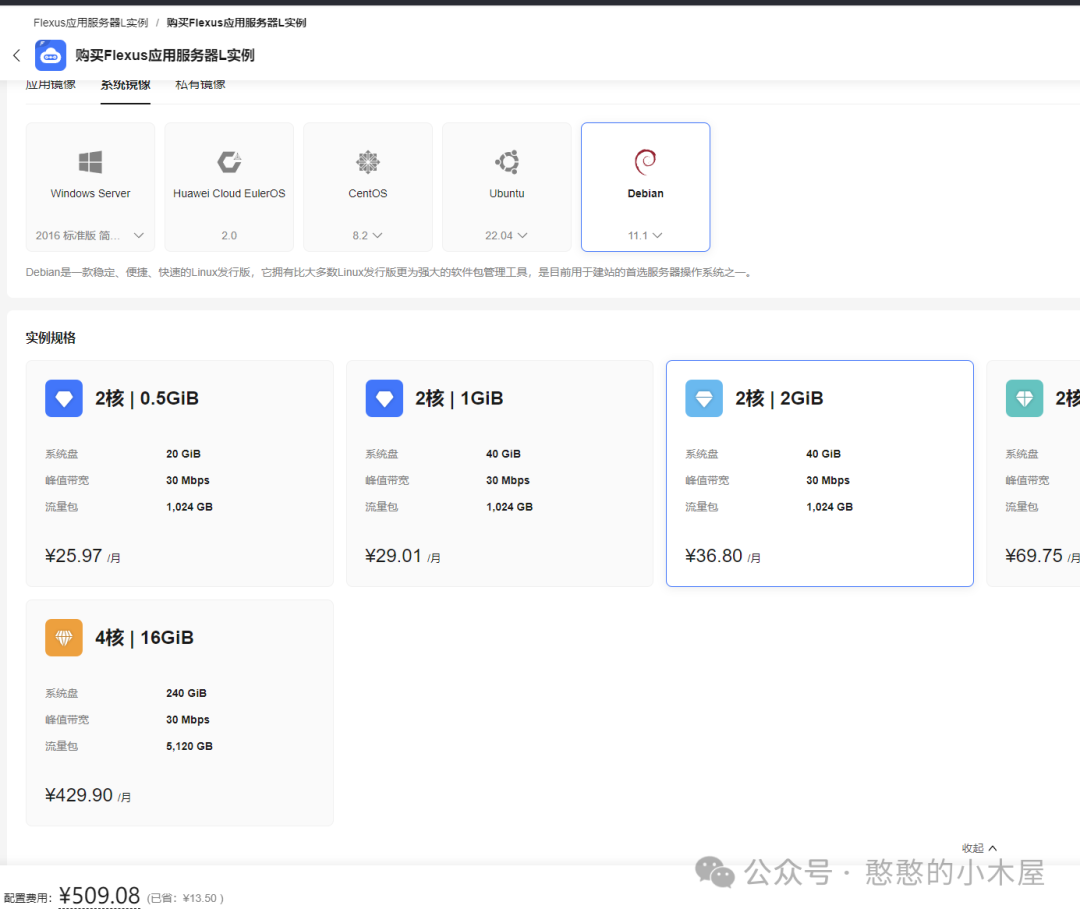Click the orange diamond icon for 4核 16GiB
Image resolution: width=1080 pixels, height=916 pixels.
(64, 637)
